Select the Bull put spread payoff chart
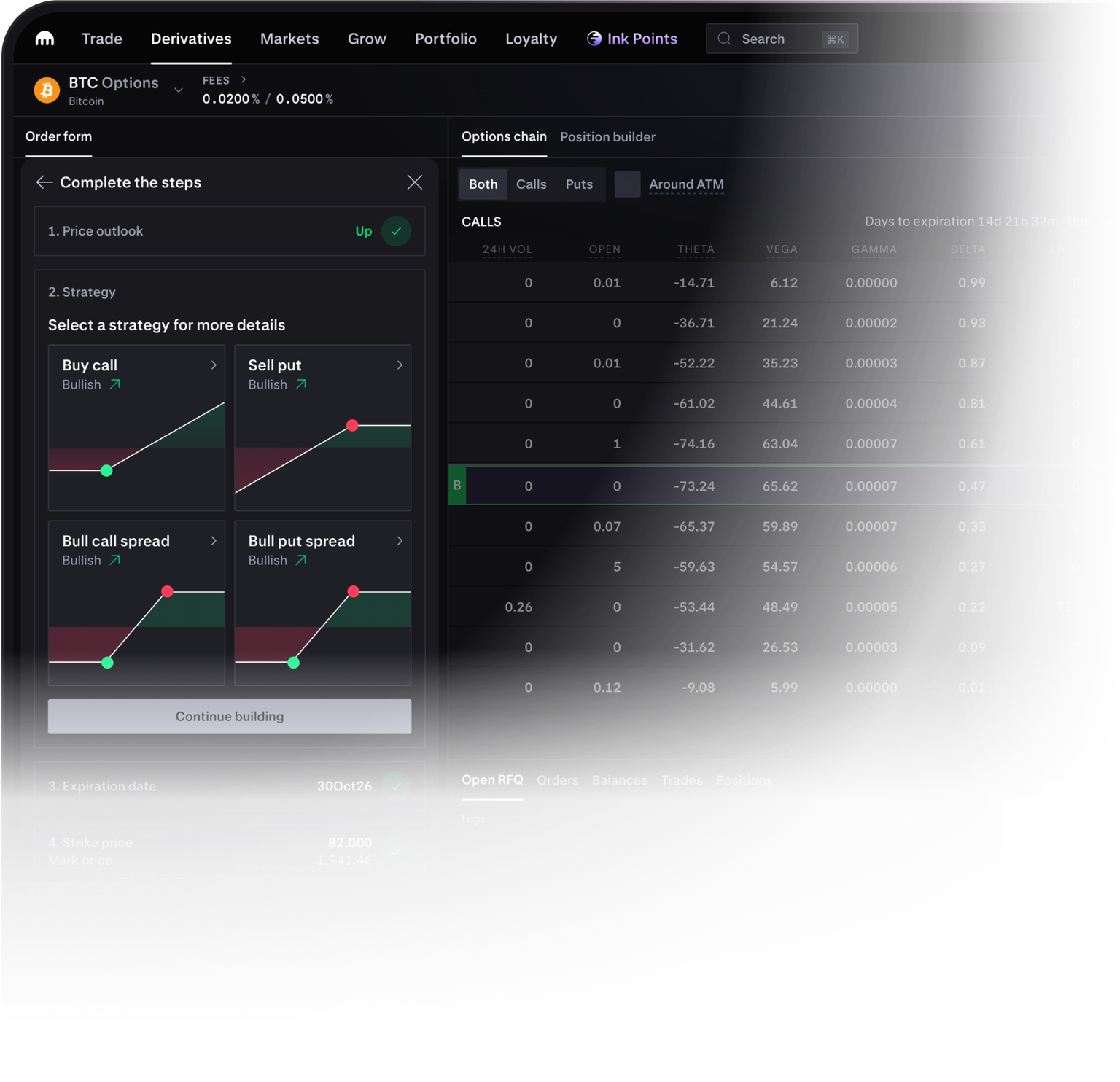 pyautogui.click(x=323, y=628)
